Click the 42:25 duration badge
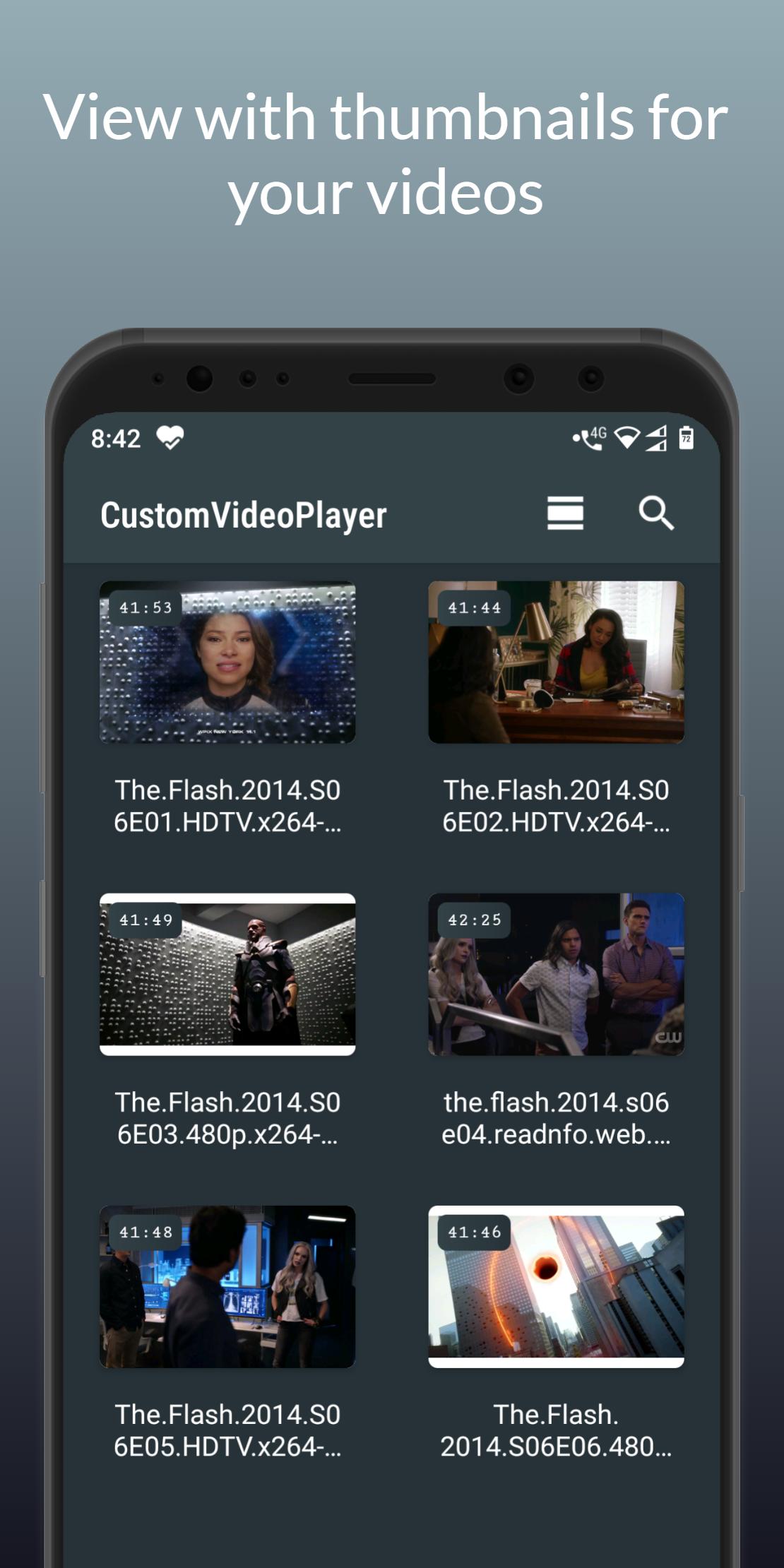The height and width of the screenshot is (1568, 784). (x=474, y=920)
